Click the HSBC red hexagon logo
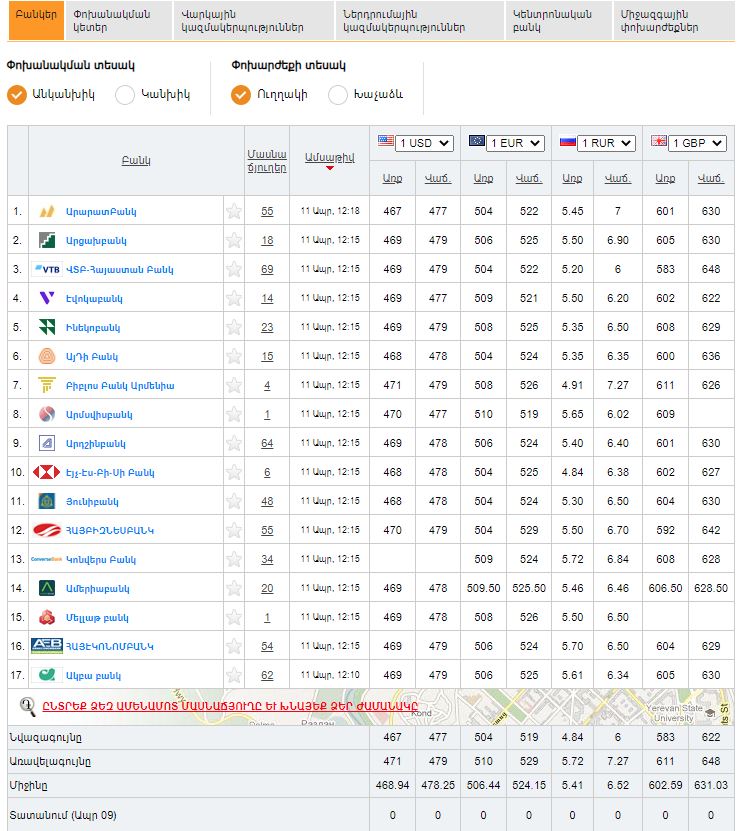This screenshot has width=738, height=831. (x=47, y=472)
